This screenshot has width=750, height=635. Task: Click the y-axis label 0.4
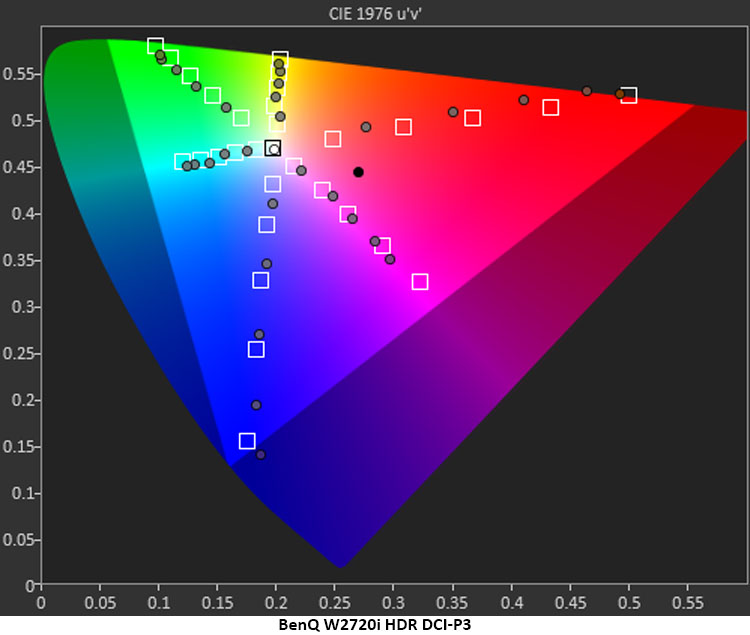coord(22,214)
